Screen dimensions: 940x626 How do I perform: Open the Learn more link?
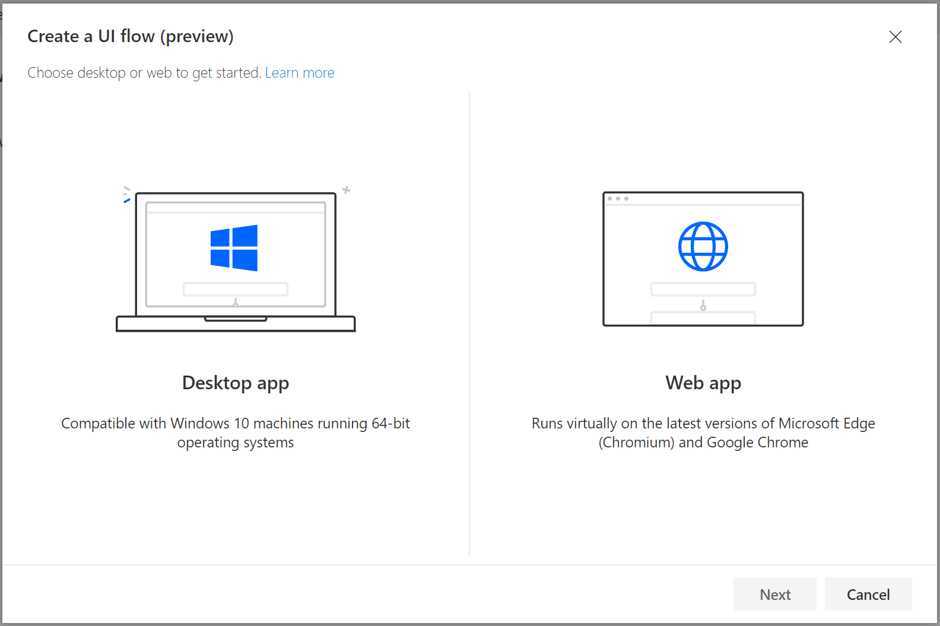pos(300,73)
